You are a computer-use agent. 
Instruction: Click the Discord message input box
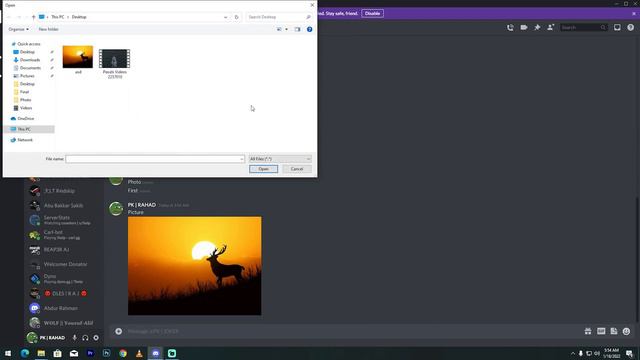(x=351, y=331)
